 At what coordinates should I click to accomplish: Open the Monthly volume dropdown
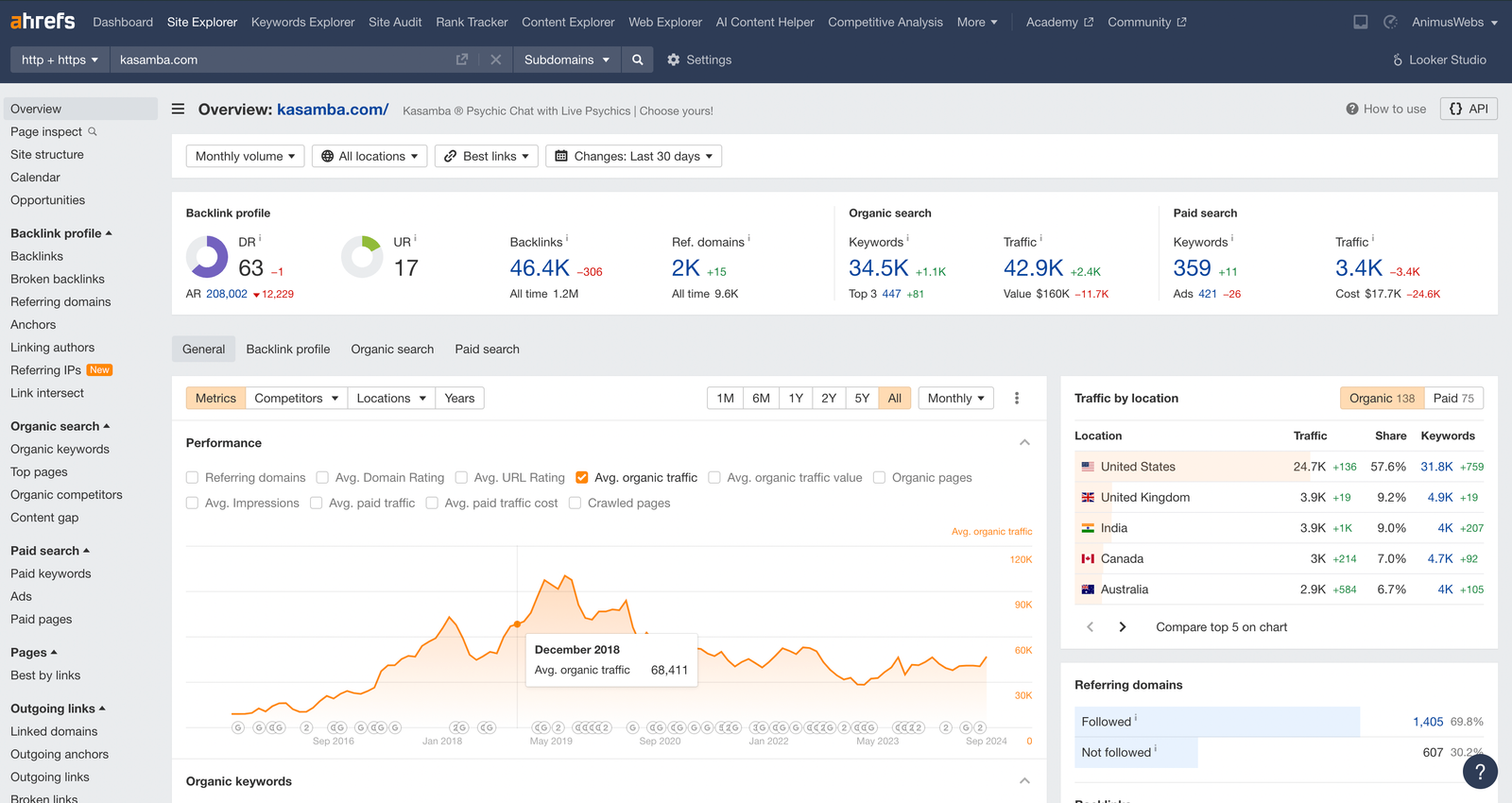[x=245, y=156]
